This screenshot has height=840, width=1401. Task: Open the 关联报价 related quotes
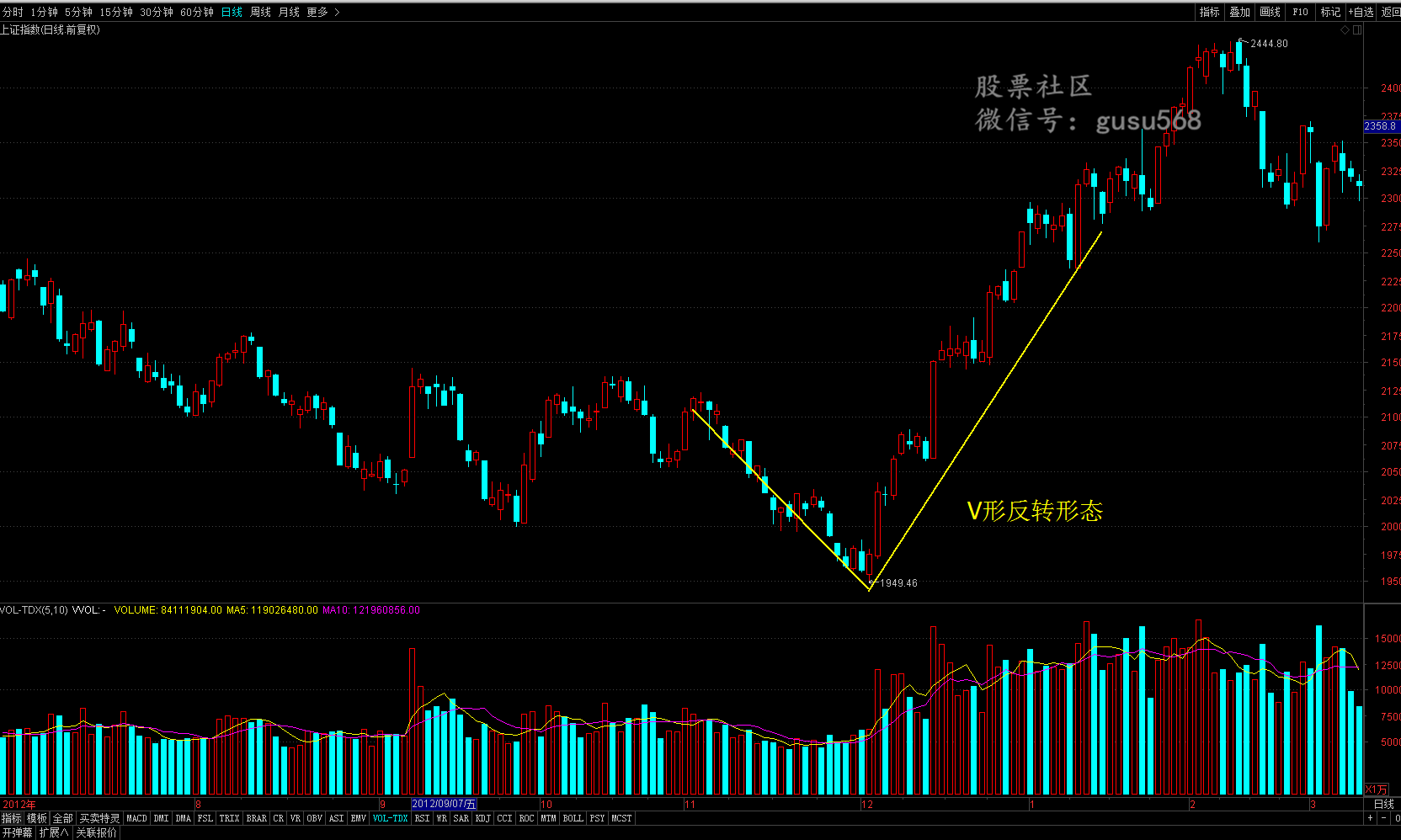[x=97, y=832]
